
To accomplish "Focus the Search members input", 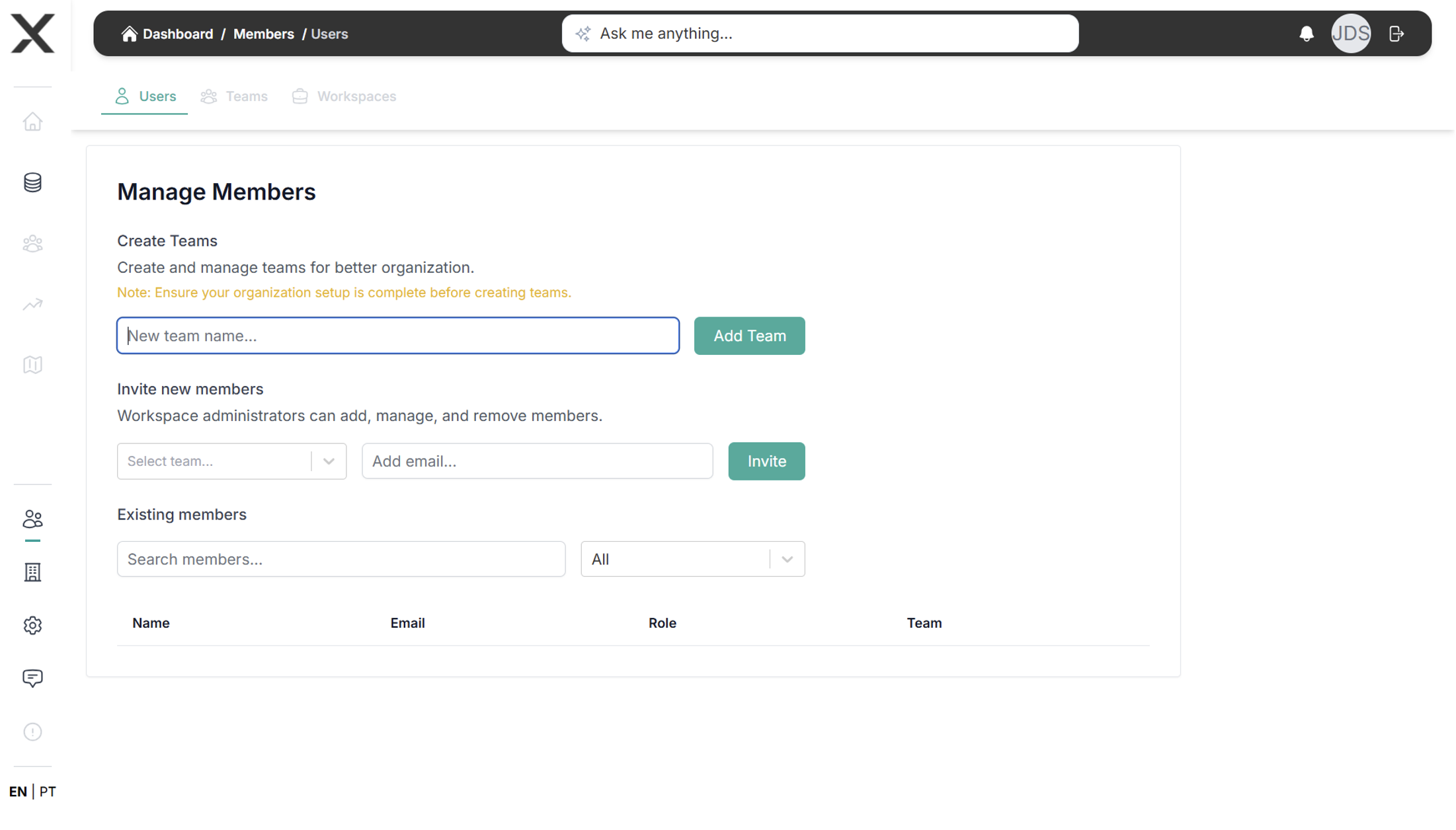I will click(341, 559).
